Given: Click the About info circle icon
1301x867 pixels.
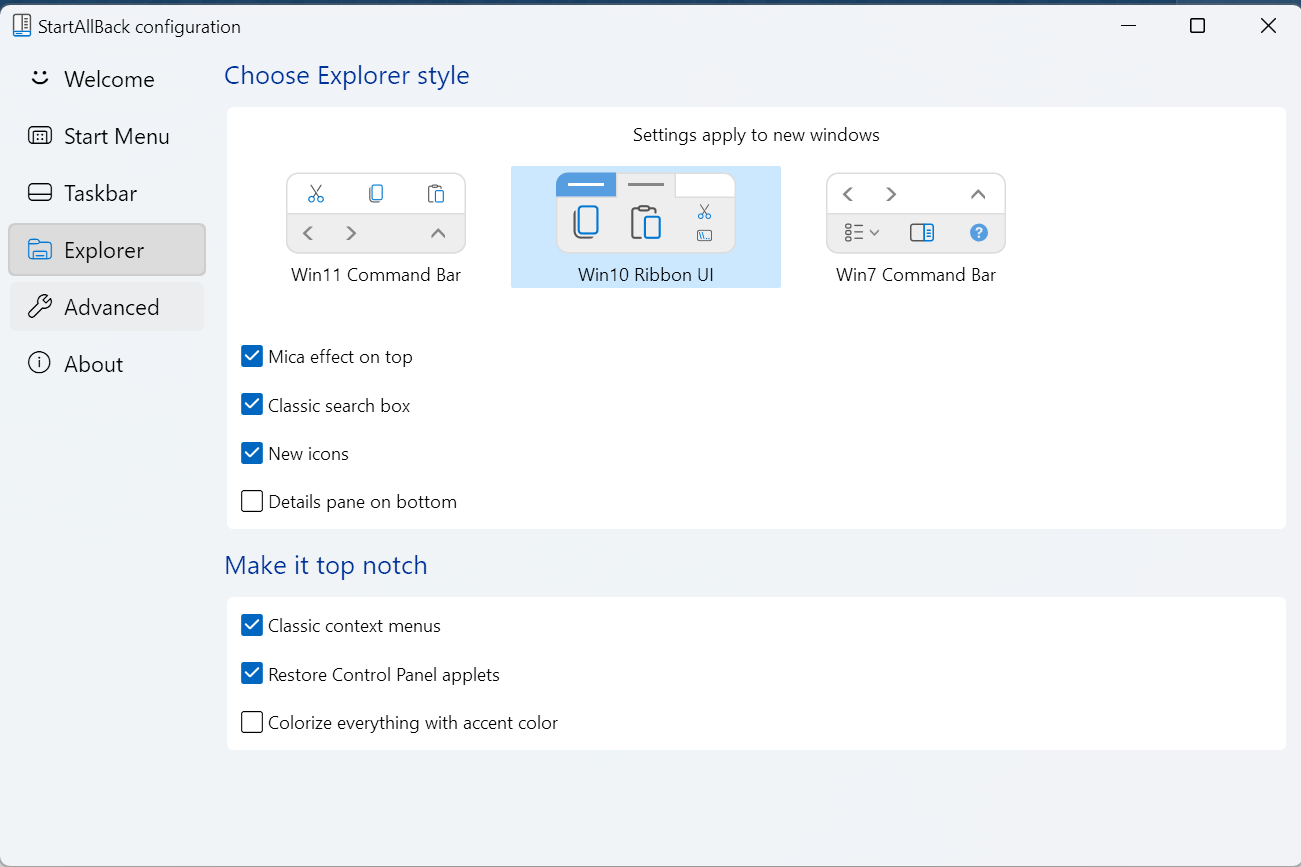Looking at the screenshot, I should click(x=40, y=364).
